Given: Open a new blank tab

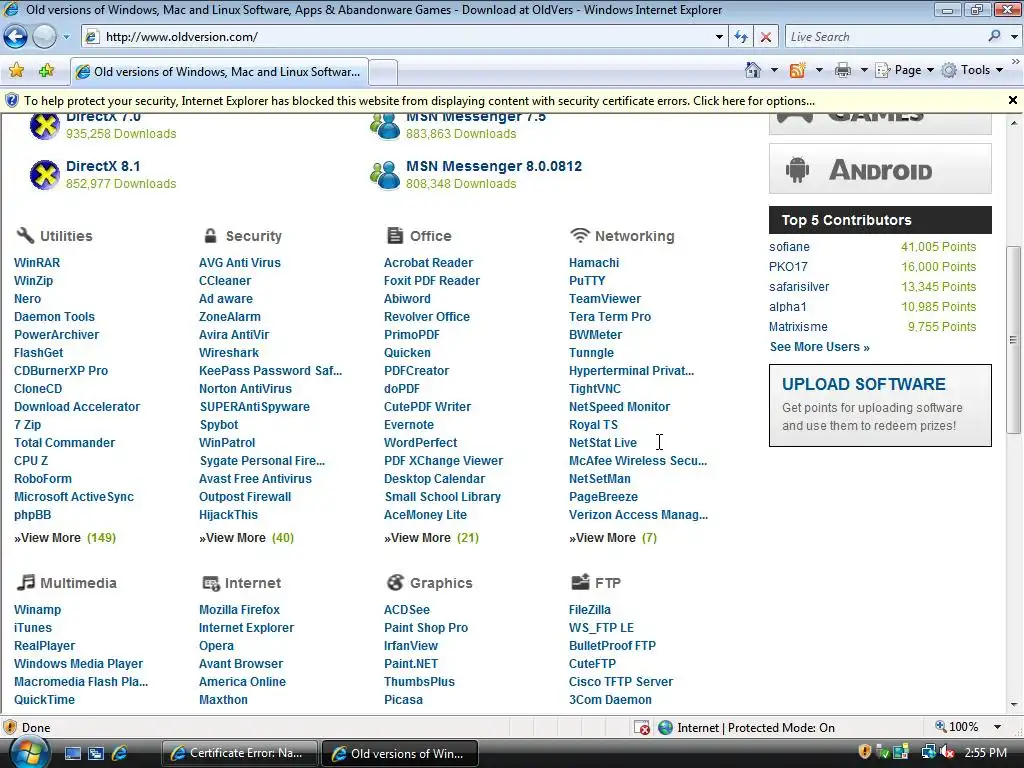Looking at the screenshot, I should (383, 72).
